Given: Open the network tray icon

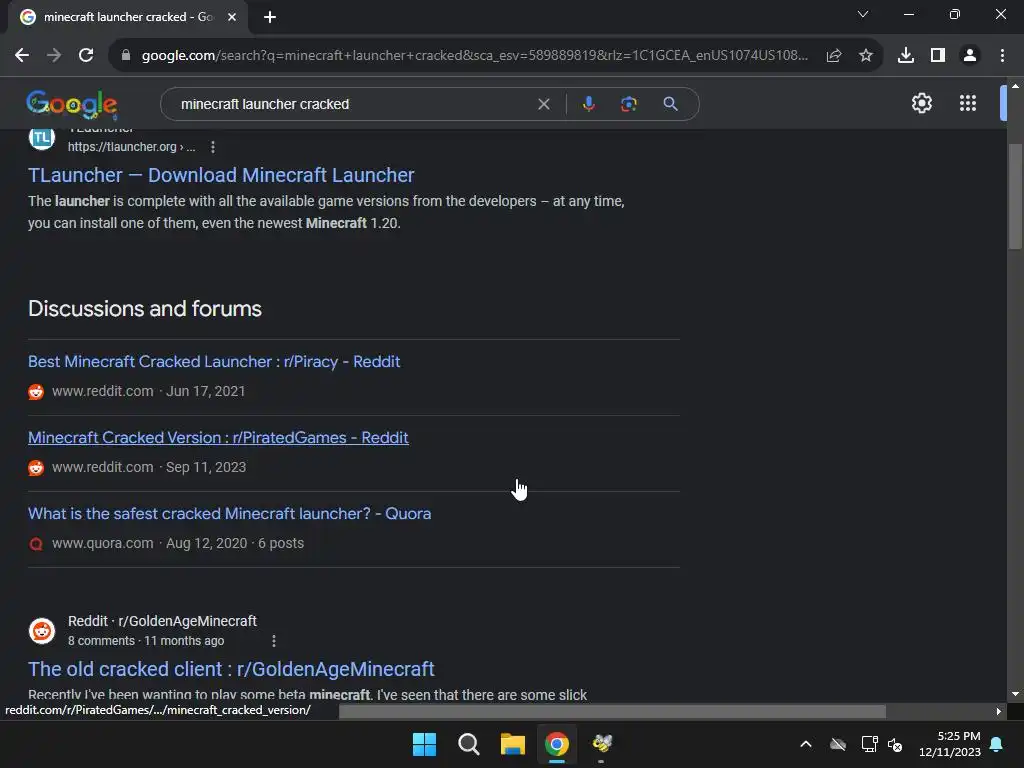Looking at the screenshot, I should pos(869,744).
